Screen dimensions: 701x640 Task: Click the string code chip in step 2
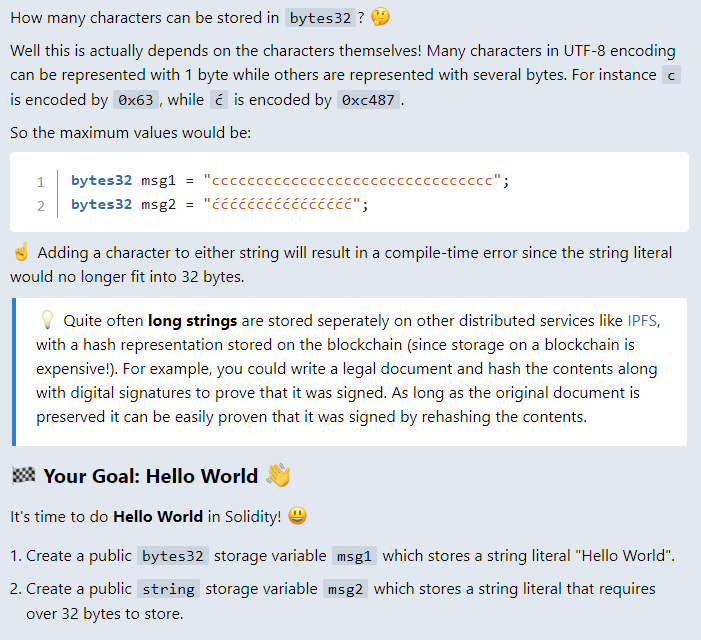tap(168, 589)
